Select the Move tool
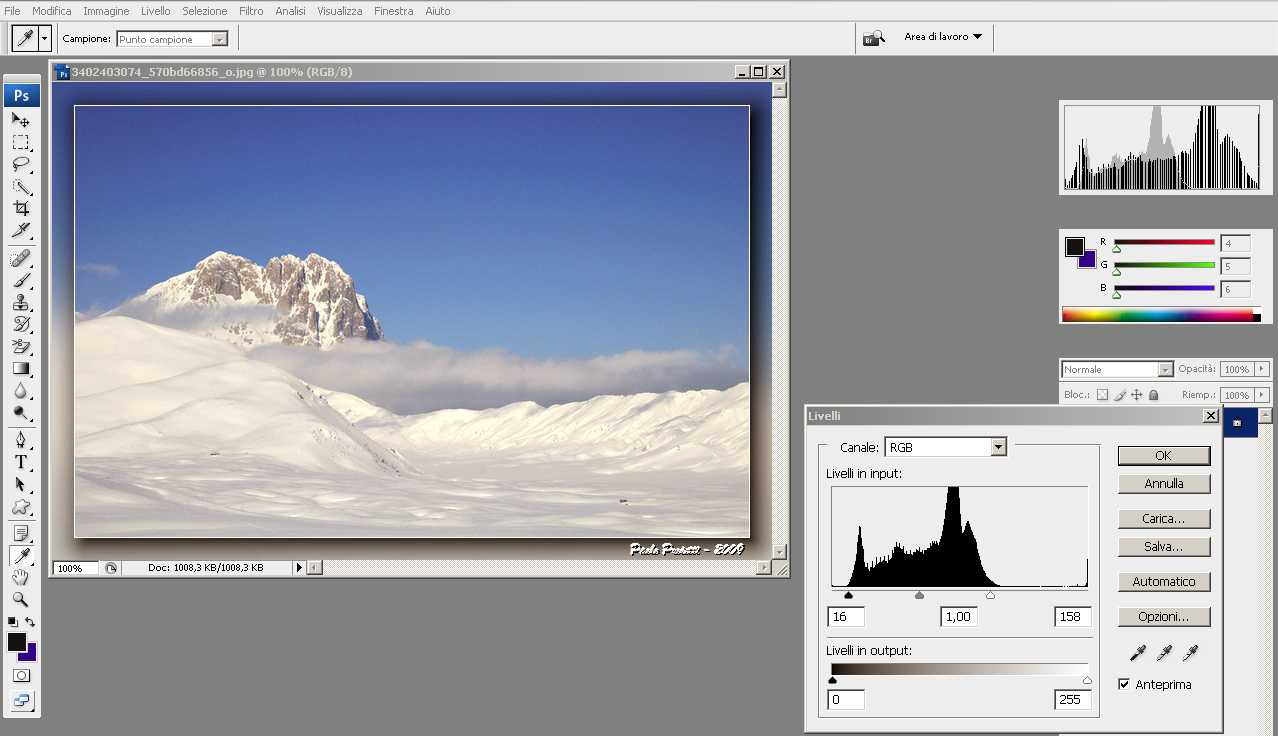This screenshot has height=736, width=1278. pyautogui.click(x=21, y=120)
